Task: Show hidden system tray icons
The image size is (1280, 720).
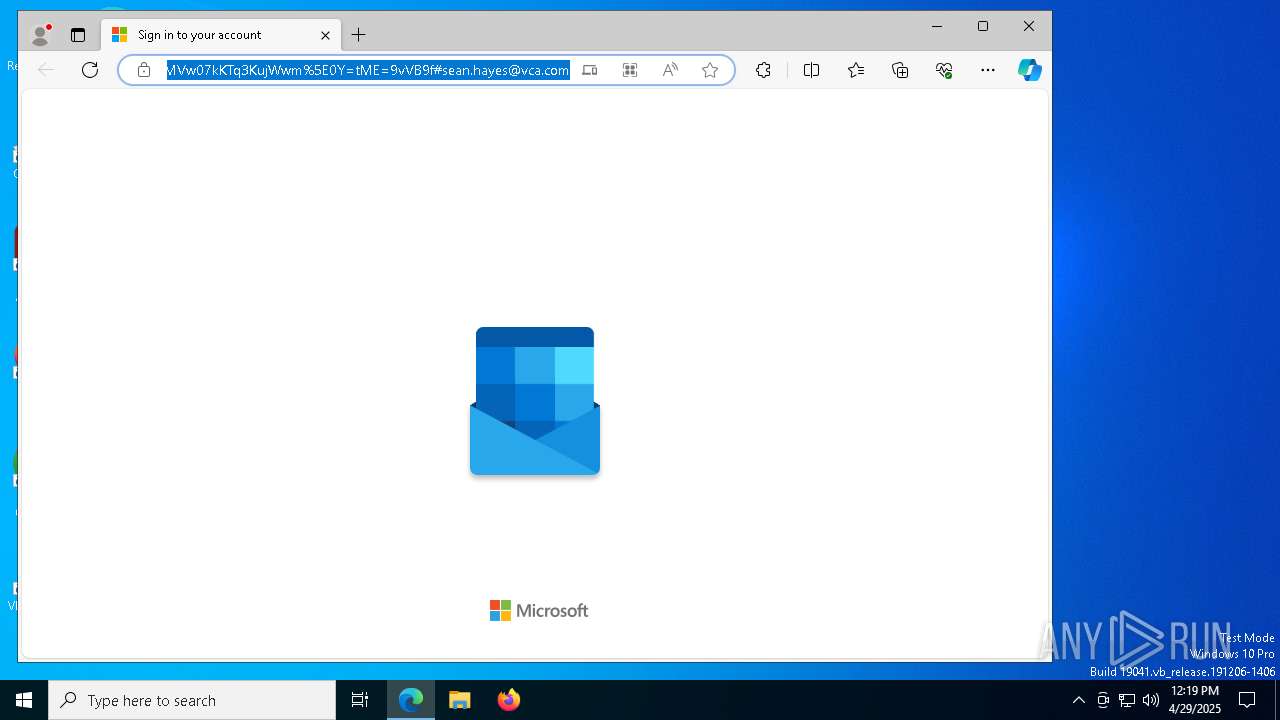Action: [x=1078, y=700]
